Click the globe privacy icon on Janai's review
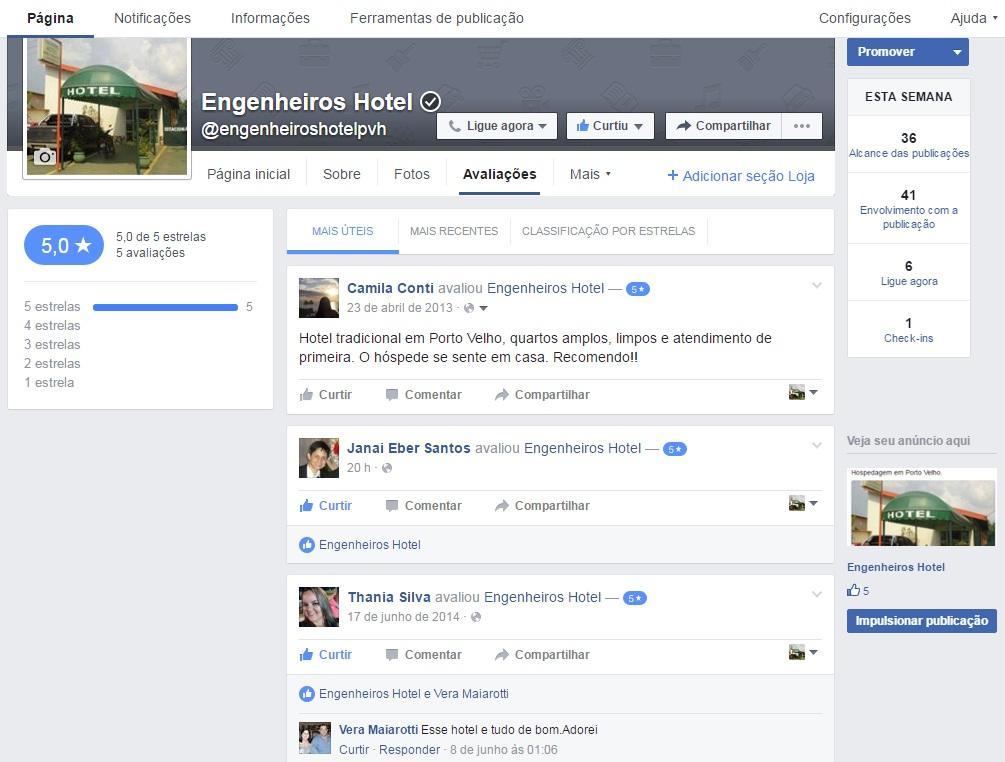Viewport: 1005px width, 762px height. (x=386, y=468)
